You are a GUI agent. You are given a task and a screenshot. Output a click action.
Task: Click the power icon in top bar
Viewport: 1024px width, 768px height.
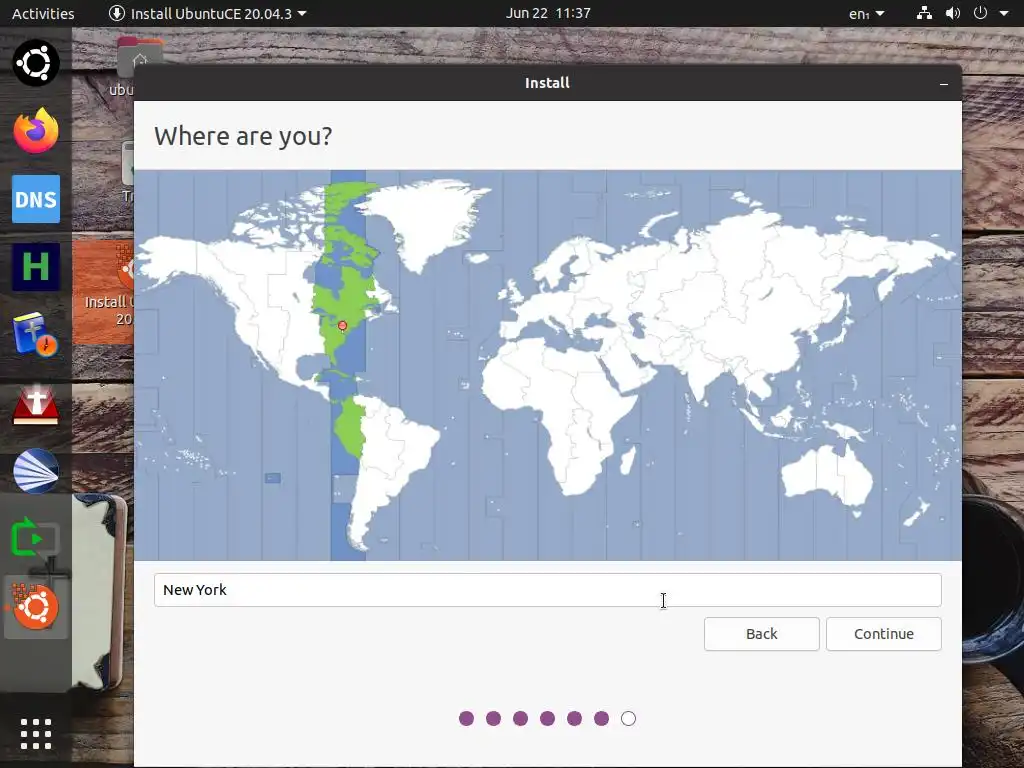(x=980, y=13)
